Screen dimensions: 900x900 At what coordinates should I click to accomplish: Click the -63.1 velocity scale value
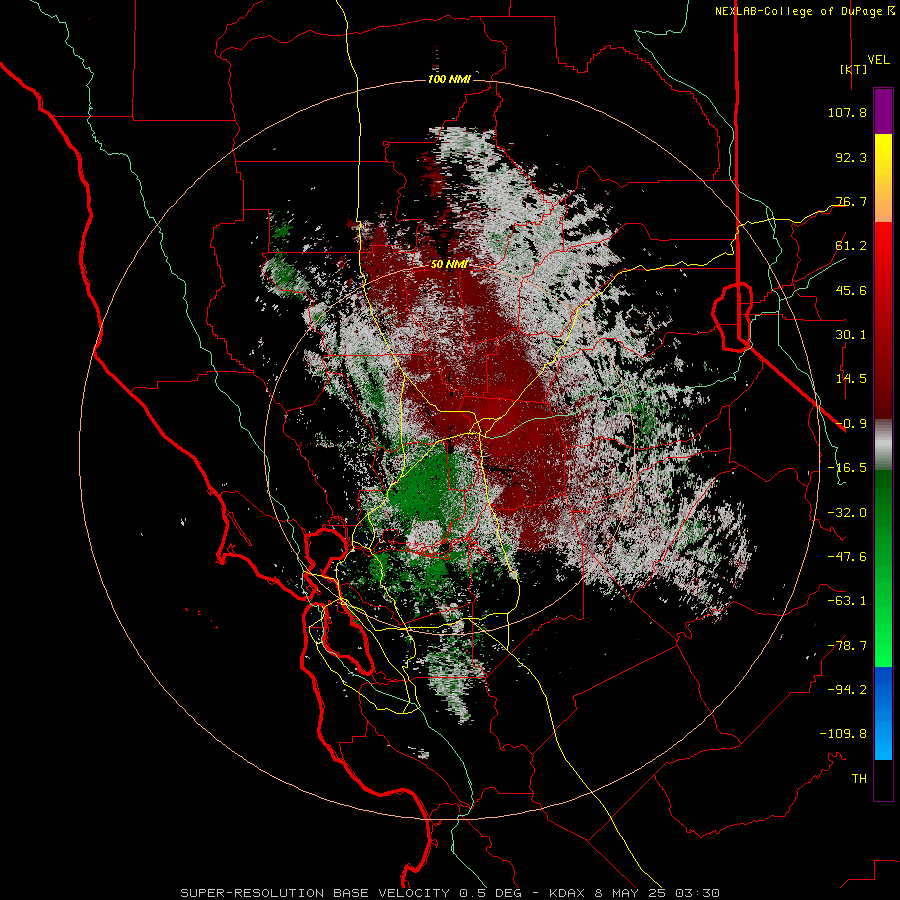(x=847, y=601)
